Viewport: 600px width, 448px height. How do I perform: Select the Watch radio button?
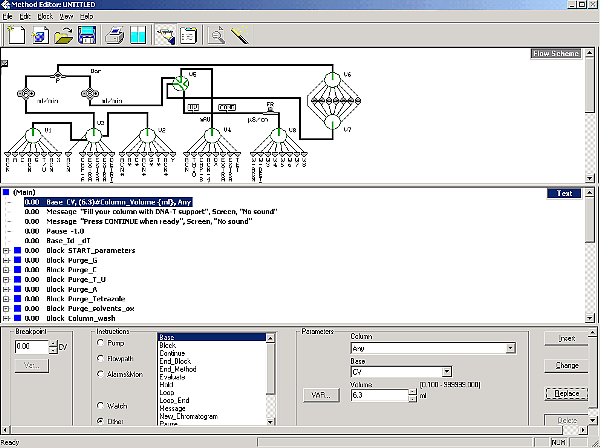click(101, 405)
